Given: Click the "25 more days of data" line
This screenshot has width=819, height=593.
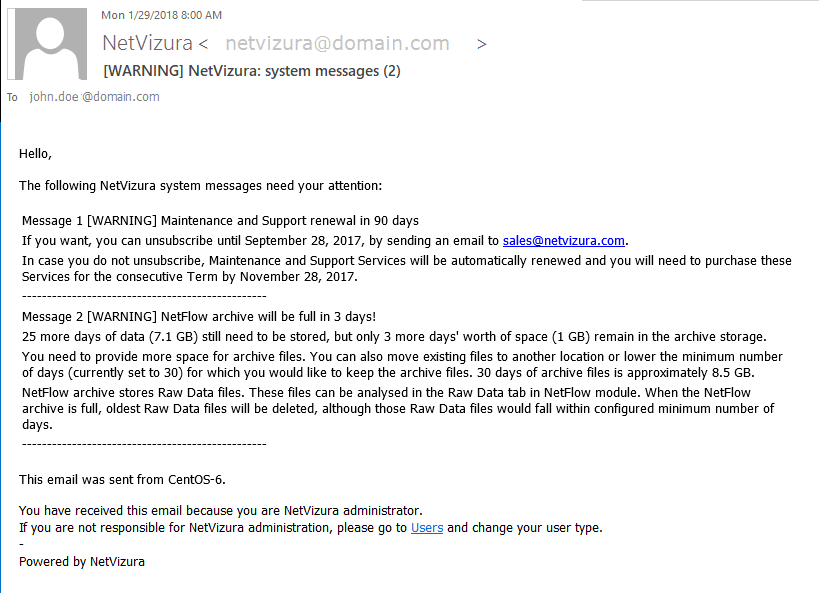Looking at the screenshot, I should [x=394, y=336].
